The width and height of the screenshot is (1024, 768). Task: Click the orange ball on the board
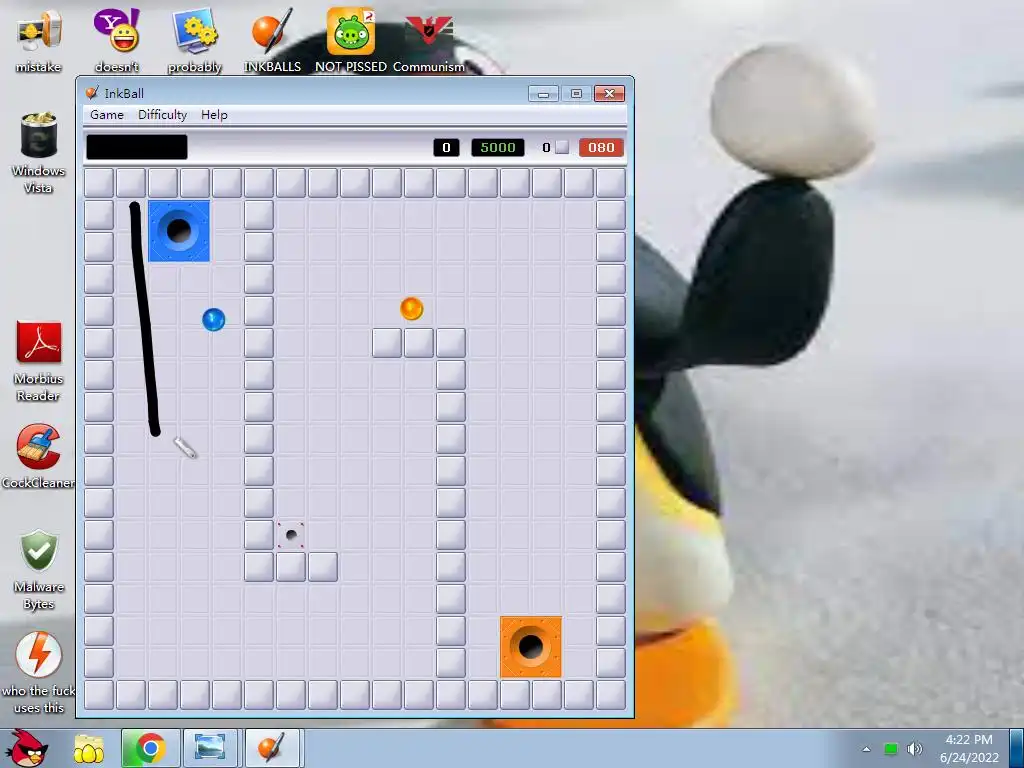pyautogui.click(x=411, y=308)
